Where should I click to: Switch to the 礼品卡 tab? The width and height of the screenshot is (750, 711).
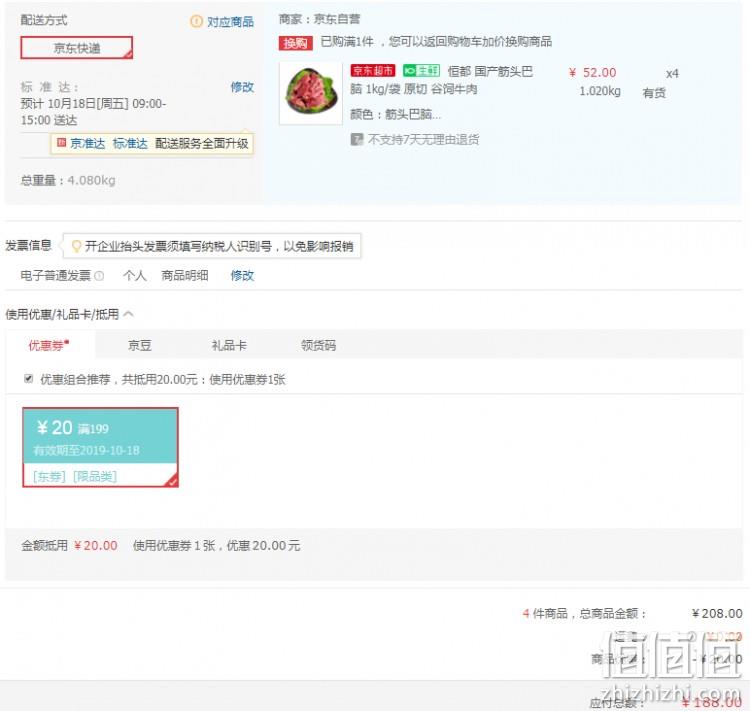229,345
